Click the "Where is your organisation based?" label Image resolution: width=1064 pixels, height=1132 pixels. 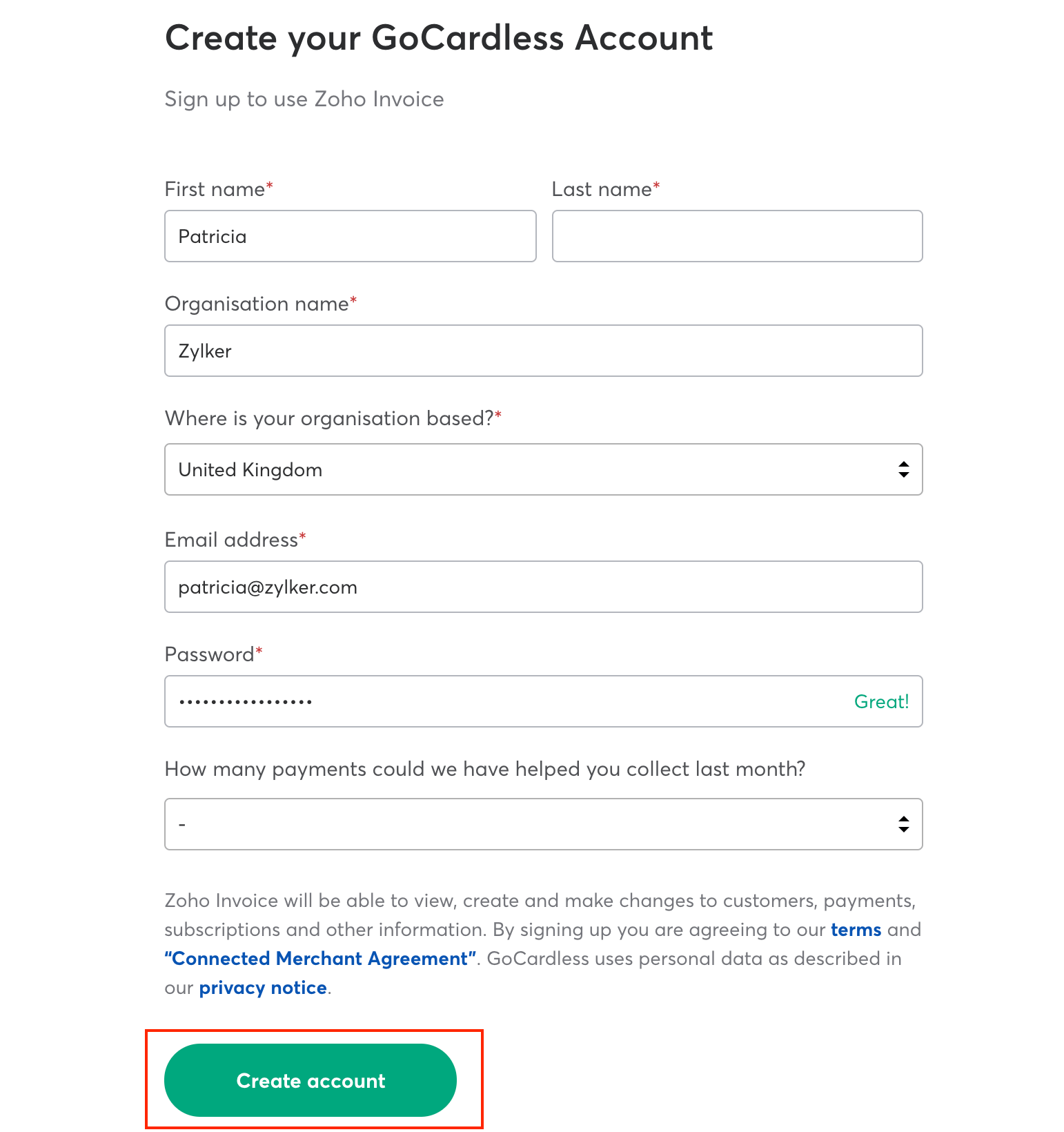pyautogui.click(x=329, y=418)
